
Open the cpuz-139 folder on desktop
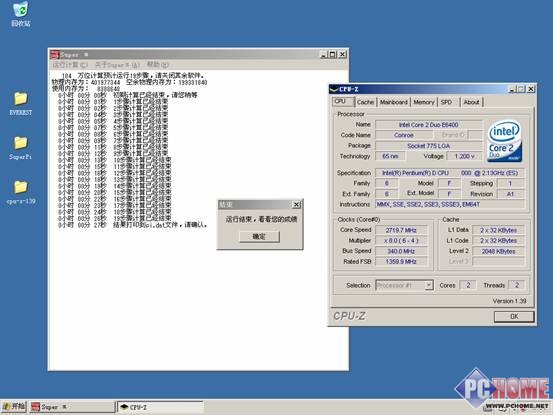coord(20,192)
